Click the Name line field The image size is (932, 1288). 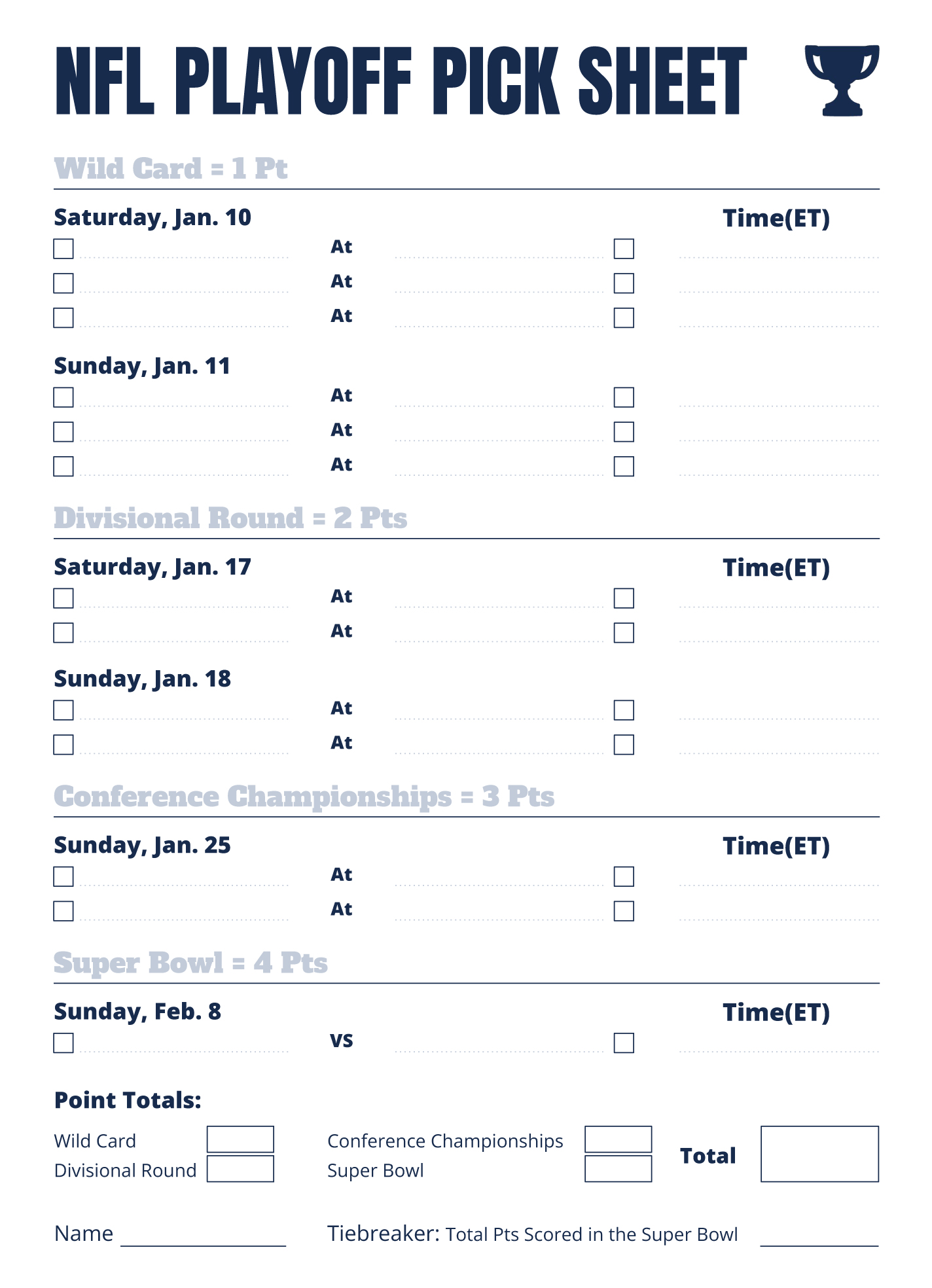(x=204, y=1237)
